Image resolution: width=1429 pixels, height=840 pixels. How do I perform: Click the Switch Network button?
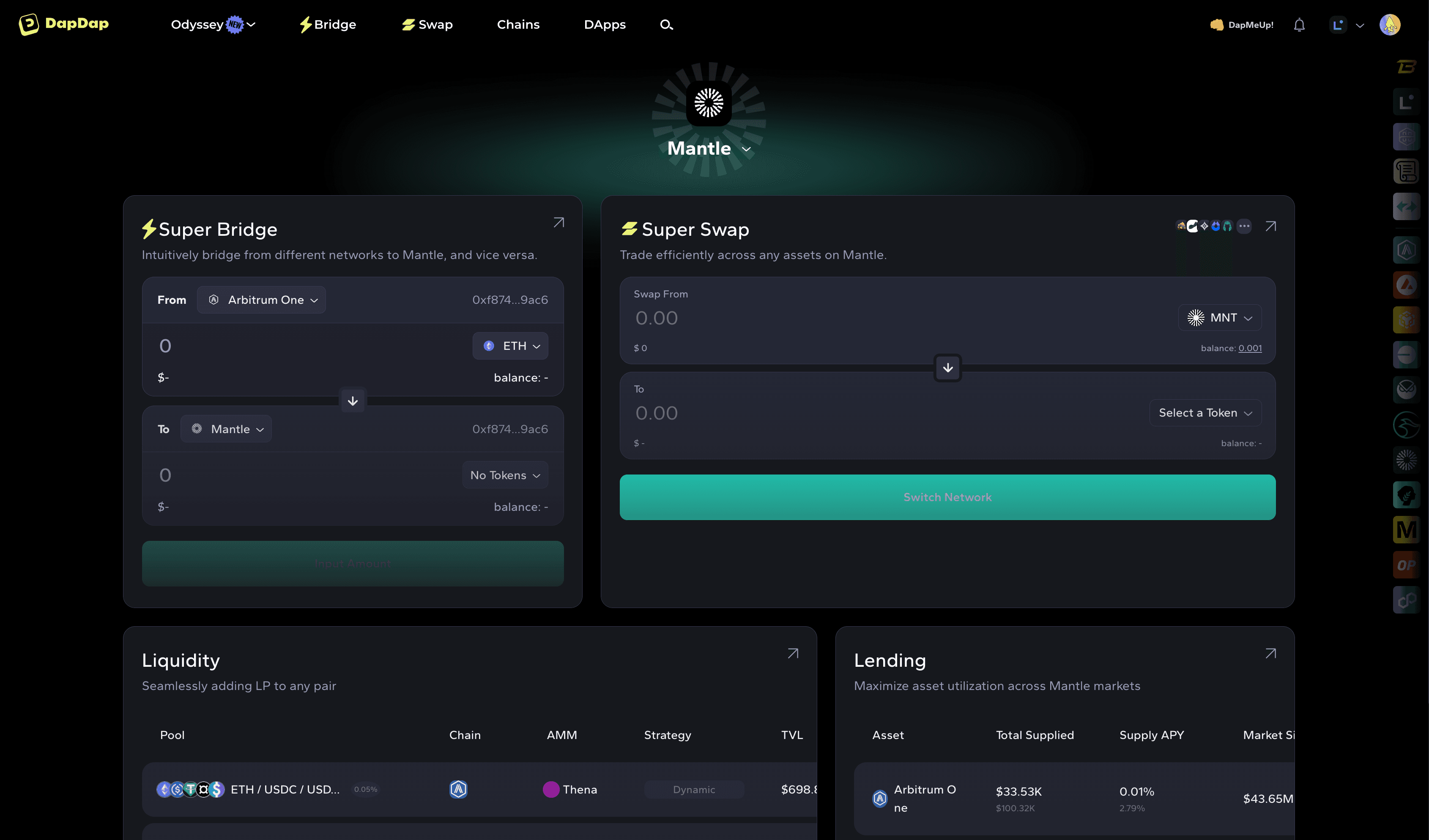pyautogui.click(x=948, y=497)
